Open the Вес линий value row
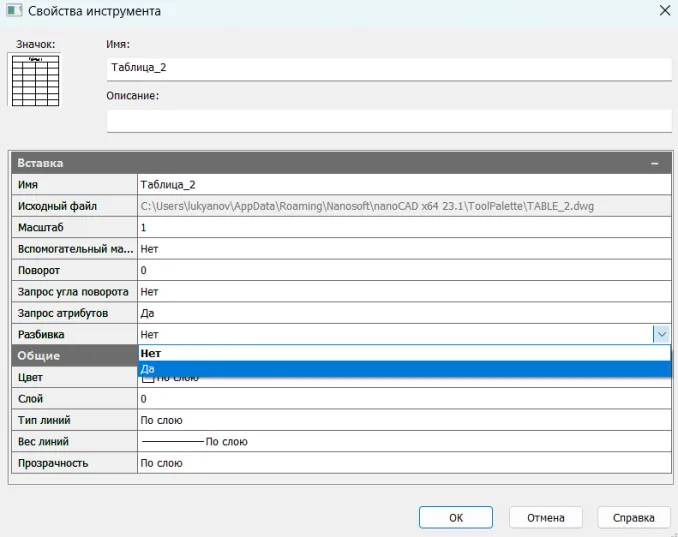The width and height of the screenshot is (678, 537). (x=403, y=441)
